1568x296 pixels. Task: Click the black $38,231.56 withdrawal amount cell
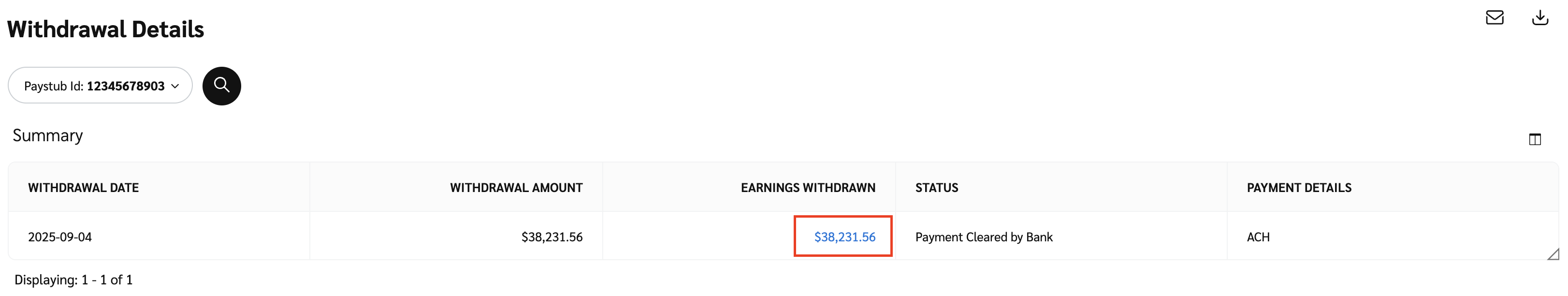pos(552,237)
